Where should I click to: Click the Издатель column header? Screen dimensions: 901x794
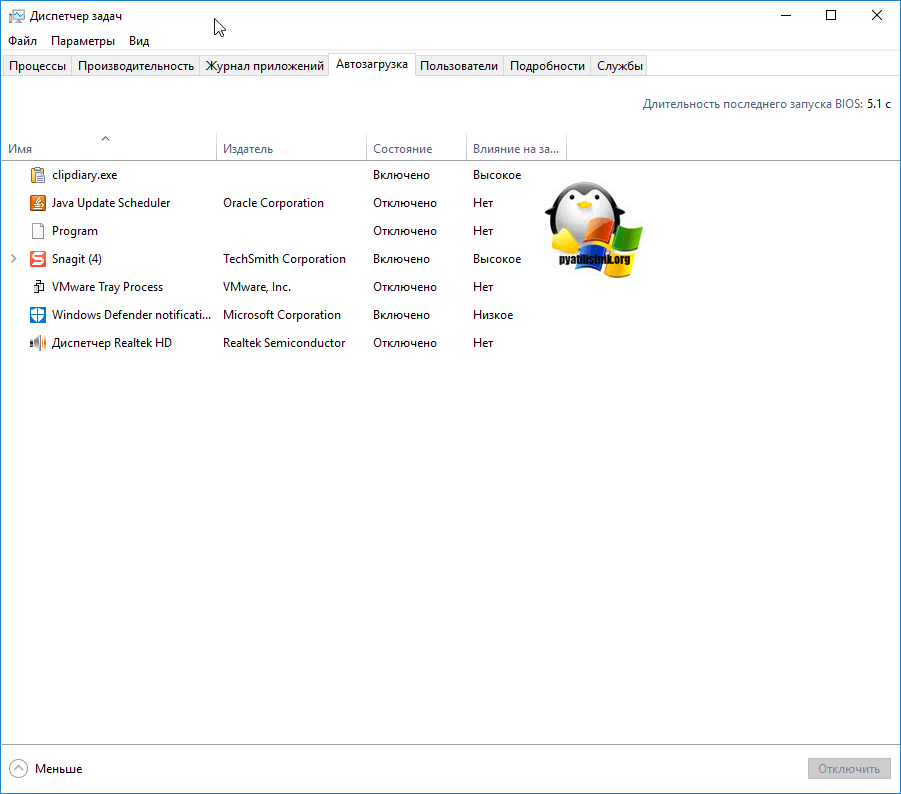[x=248, y=149]
